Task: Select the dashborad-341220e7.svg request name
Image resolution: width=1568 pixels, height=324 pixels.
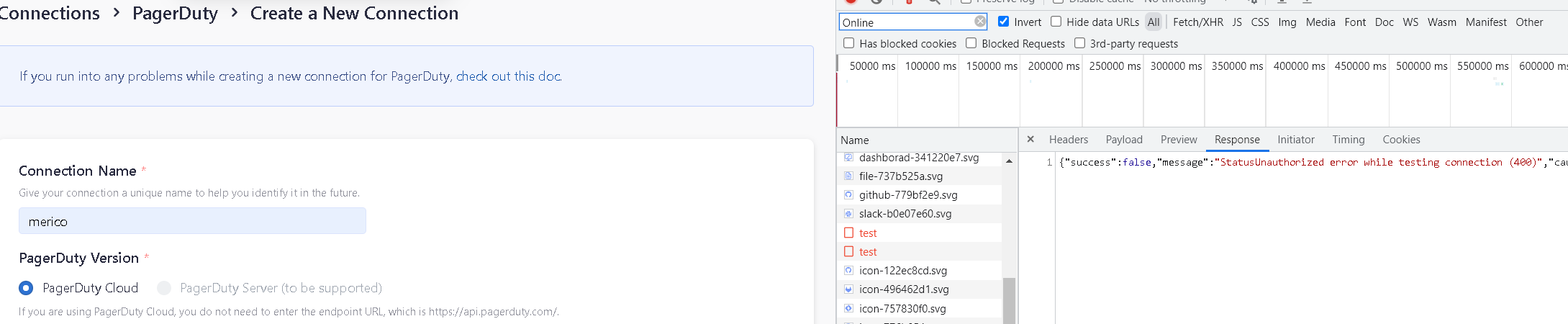Action: 919,157
